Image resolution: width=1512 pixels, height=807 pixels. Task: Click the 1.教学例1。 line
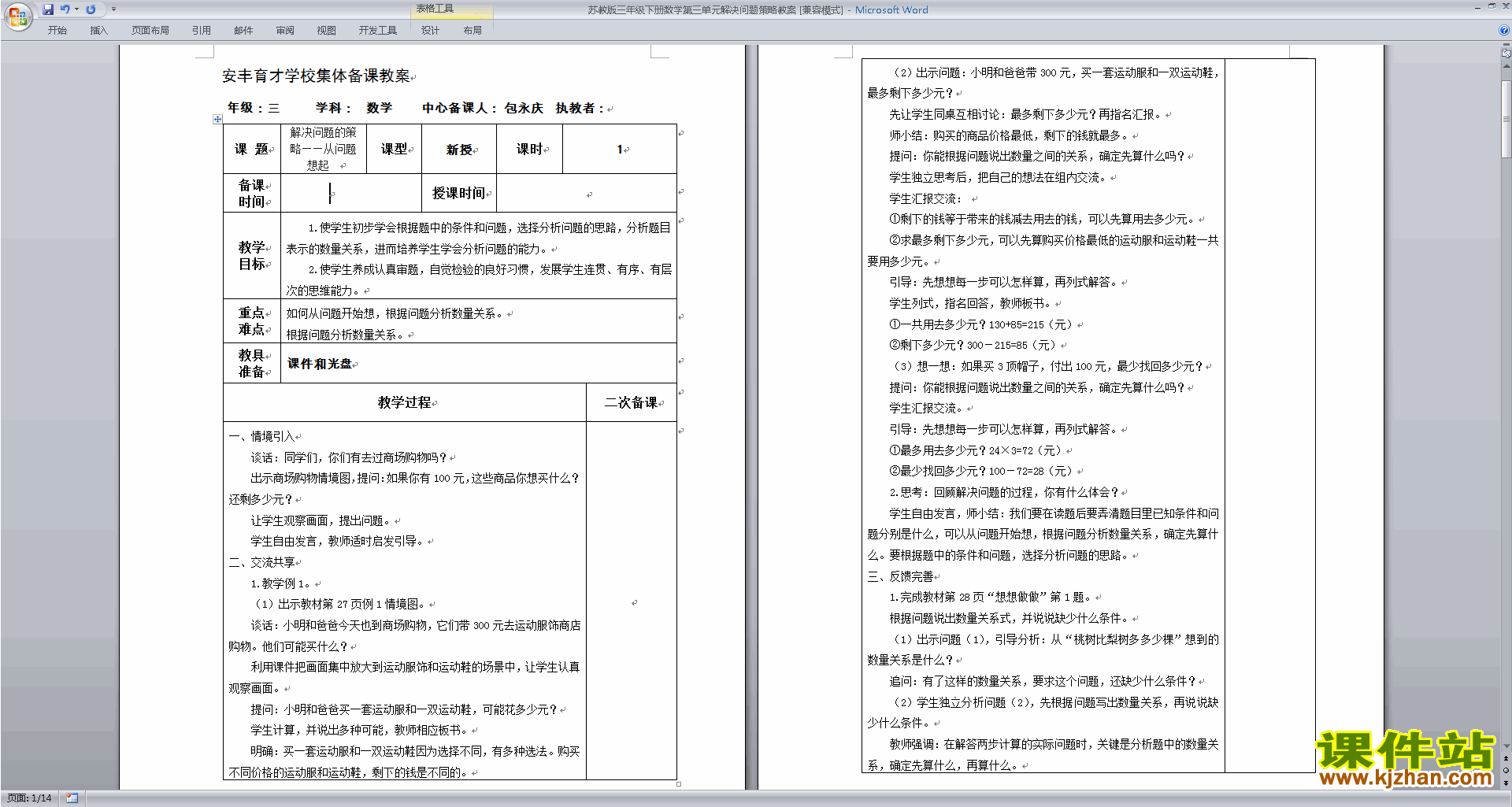(x=282, y=583)
